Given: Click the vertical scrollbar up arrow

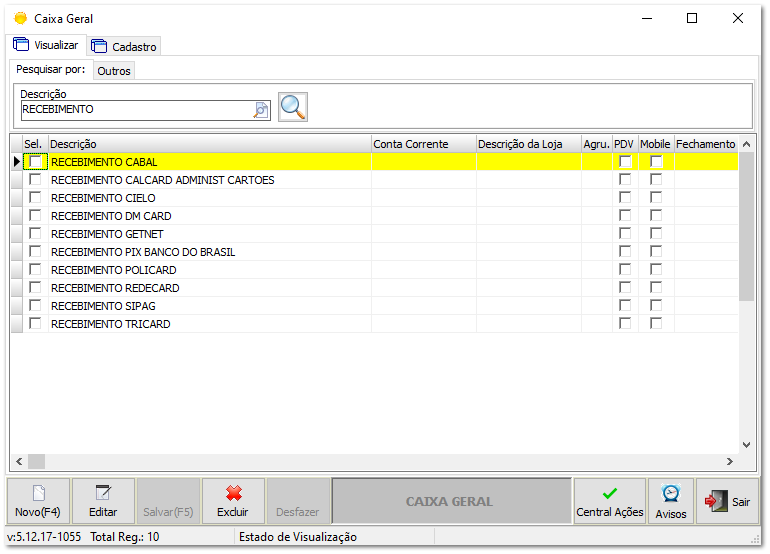Looking at the screenshot, I should (746, 144).
